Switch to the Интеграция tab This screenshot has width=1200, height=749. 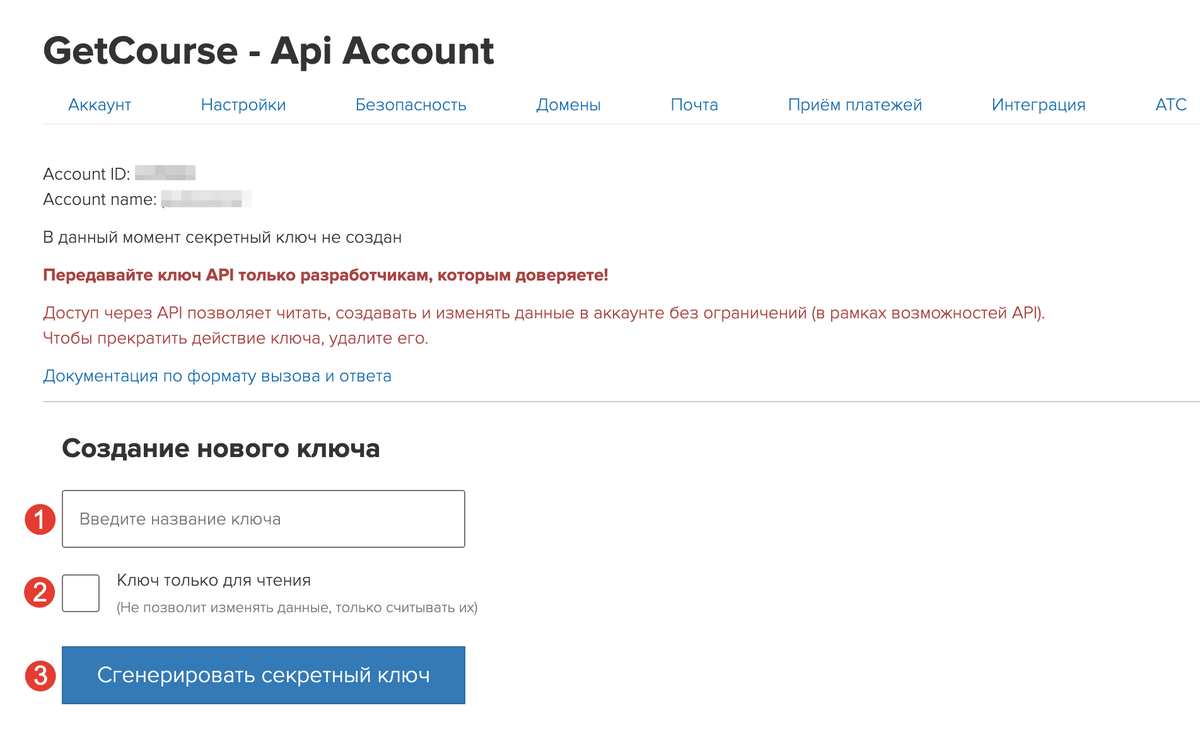click(x=1039, y=104)
